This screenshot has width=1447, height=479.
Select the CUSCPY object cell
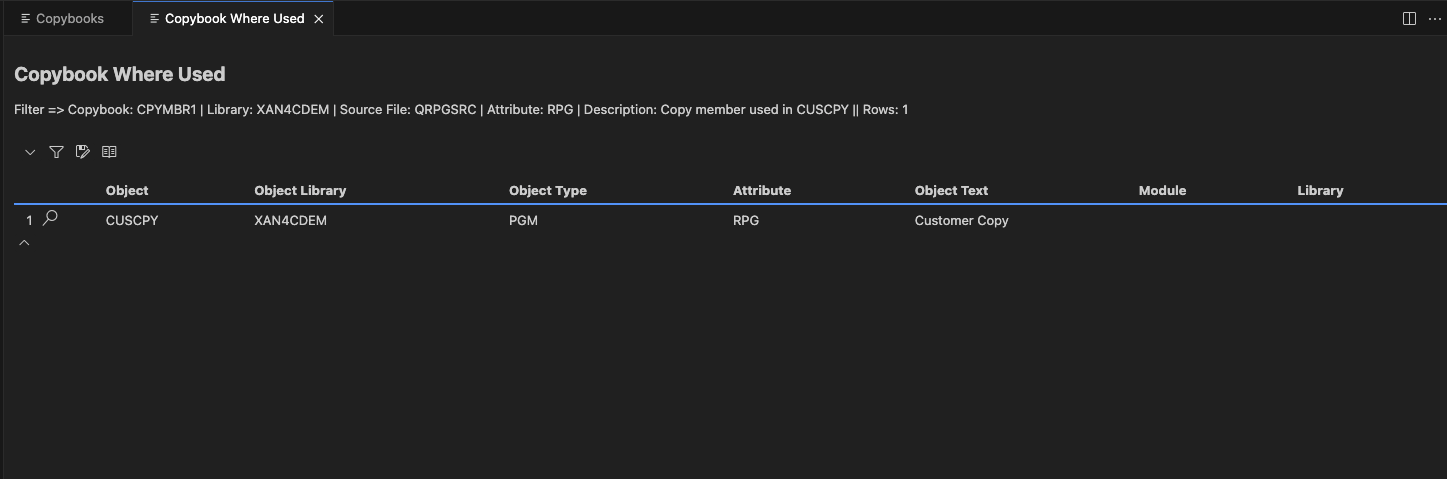tap(132, 220)
